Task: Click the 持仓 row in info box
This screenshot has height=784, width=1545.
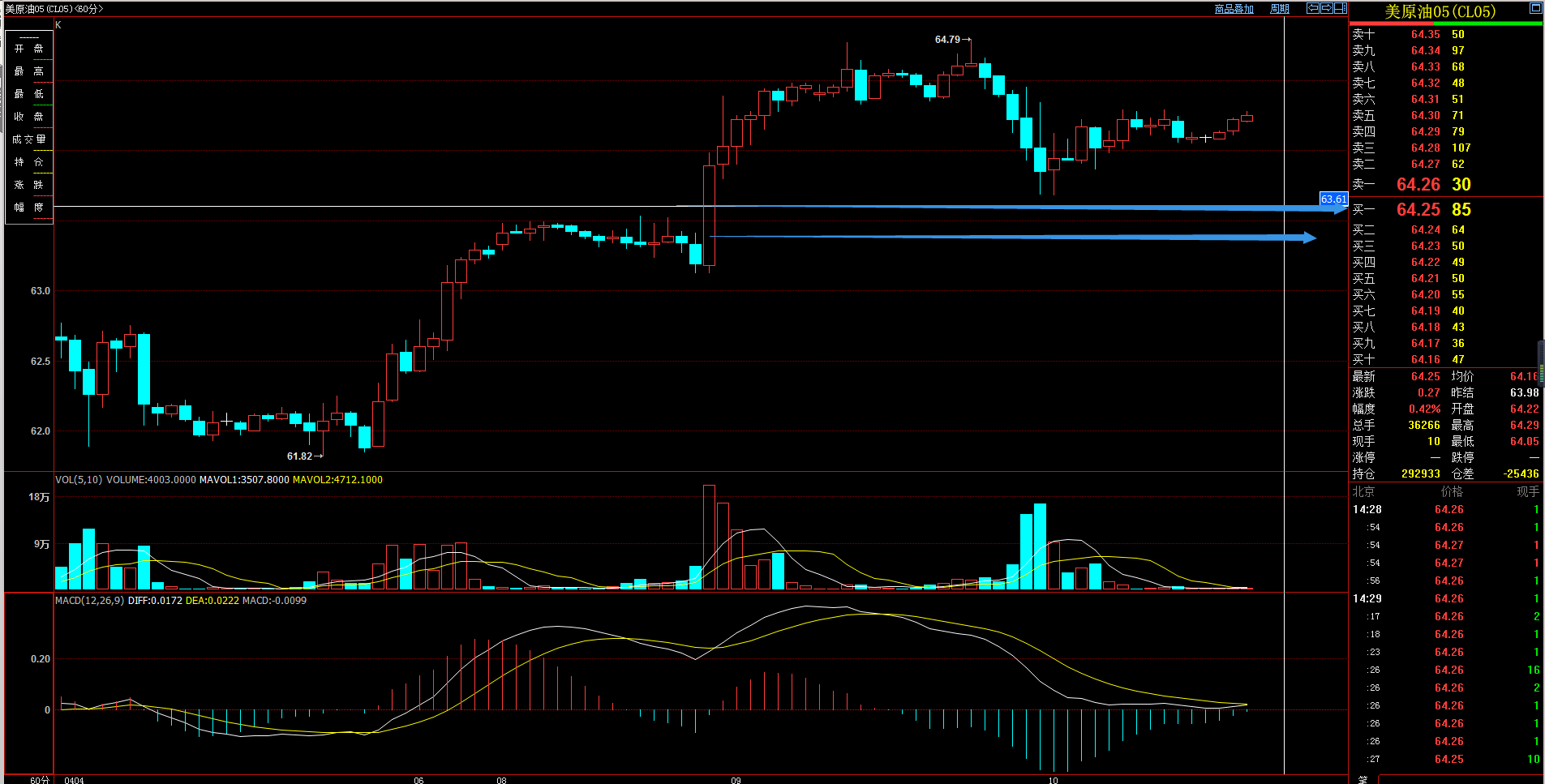Action: [x=29, y=162]
